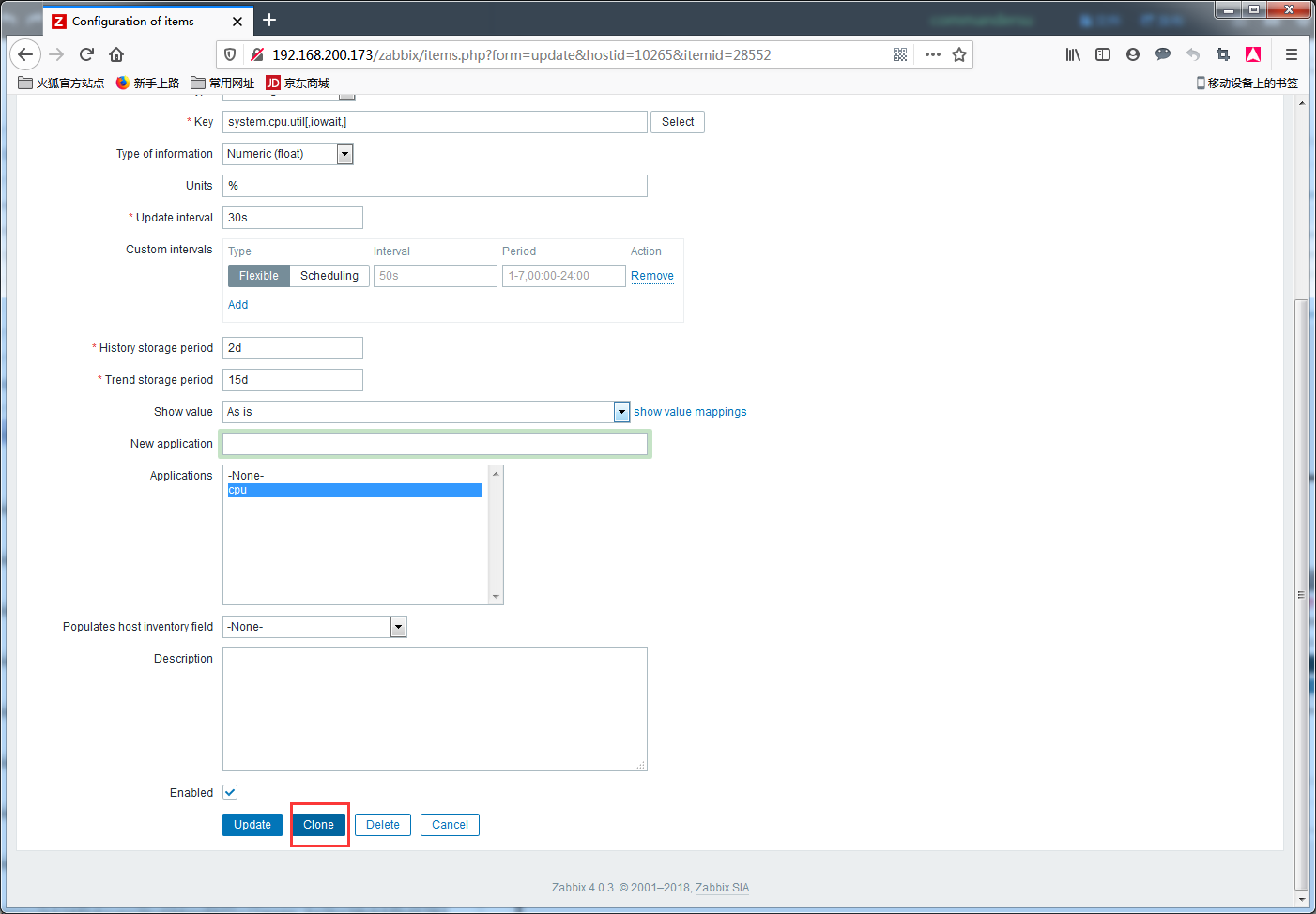Click the page vertical scrollbar thumb

click(1301, 593)
